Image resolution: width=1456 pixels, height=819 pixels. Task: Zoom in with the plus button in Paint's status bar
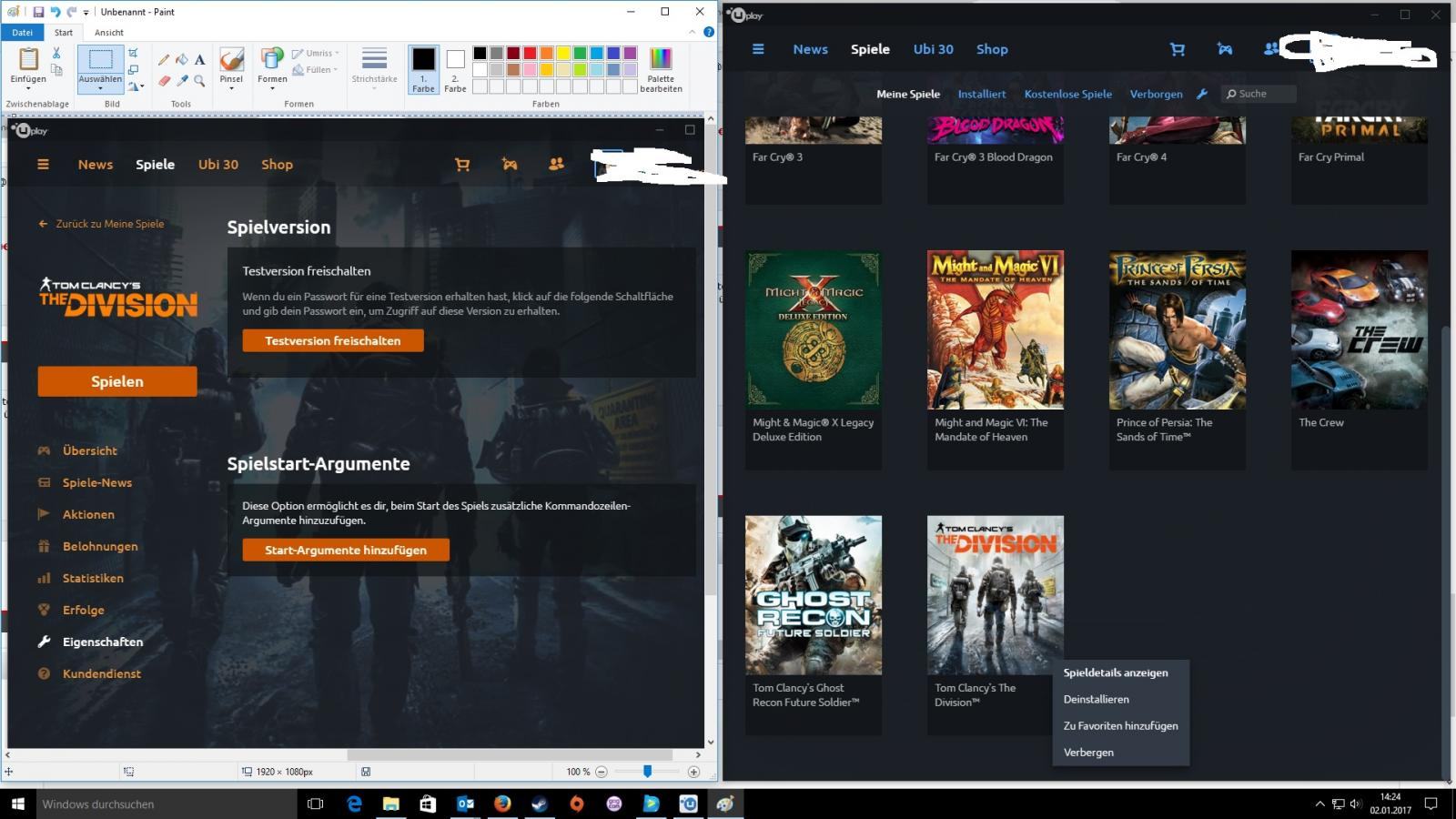pyautogui.click(x=693, y=772)
